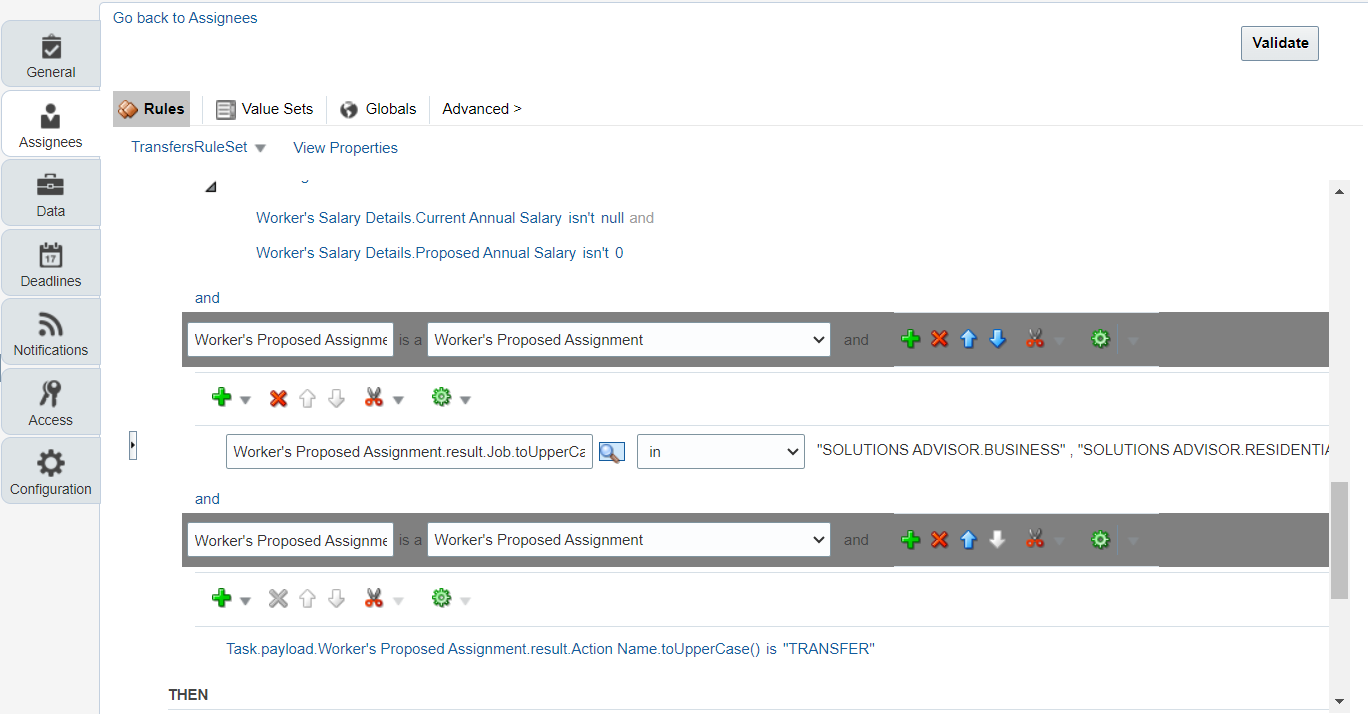Open the View Properties link
Image resolution: width=1368 pixels, height=714 pixels.
point(345,148)
